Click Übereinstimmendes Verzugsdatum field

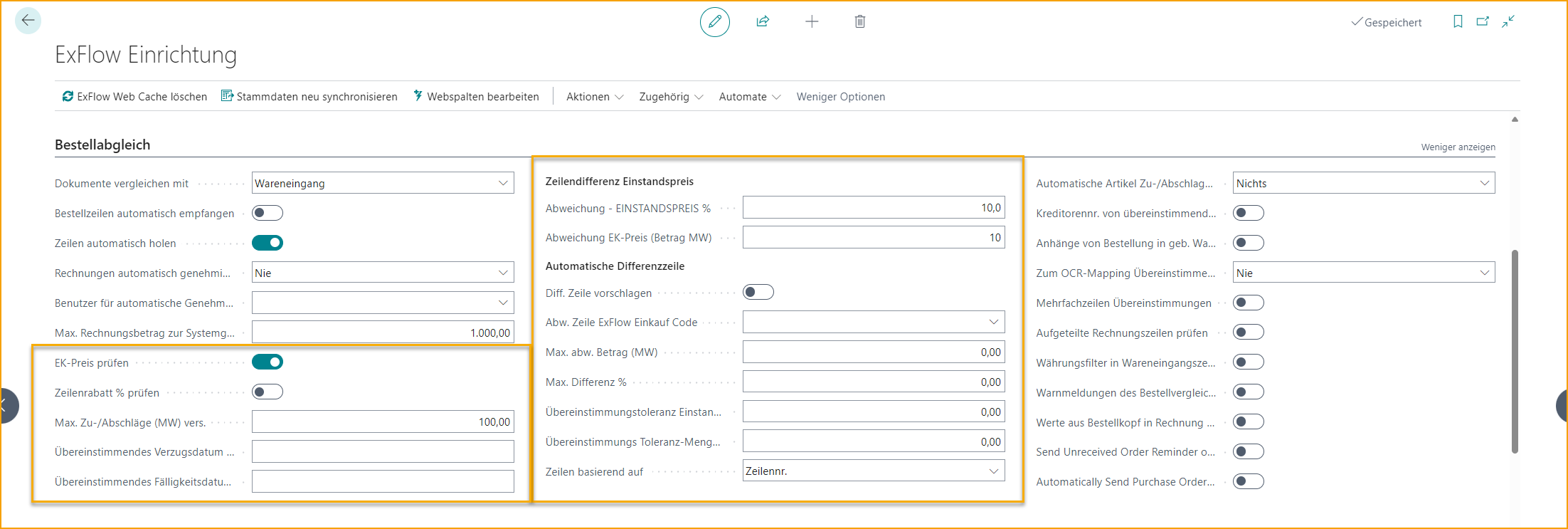click(x=383, y=451)
